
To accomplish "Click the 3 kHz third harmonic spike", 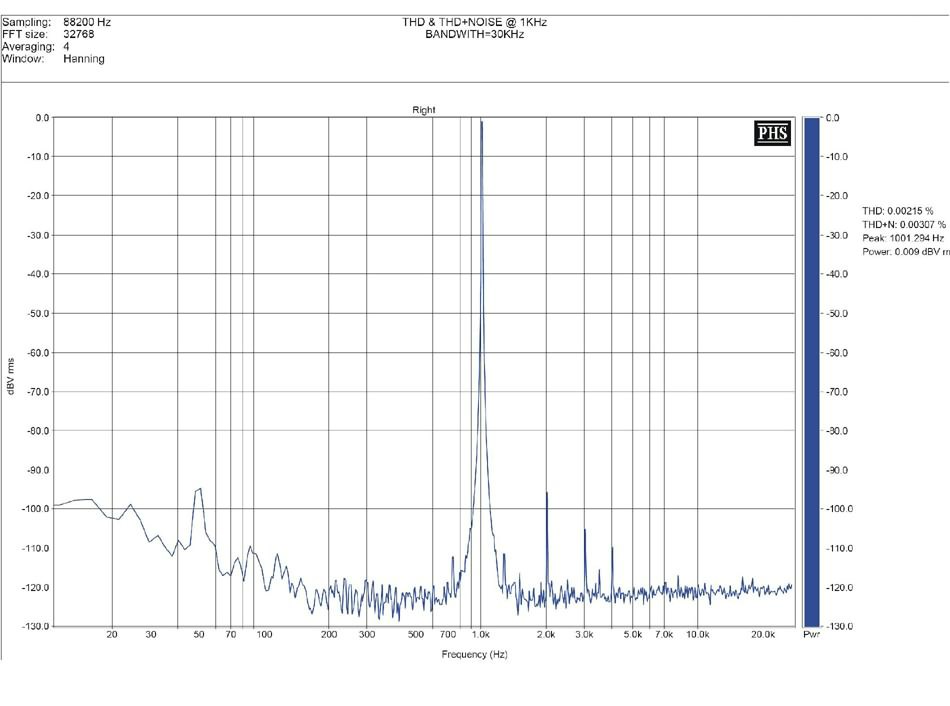I will 585,531.
